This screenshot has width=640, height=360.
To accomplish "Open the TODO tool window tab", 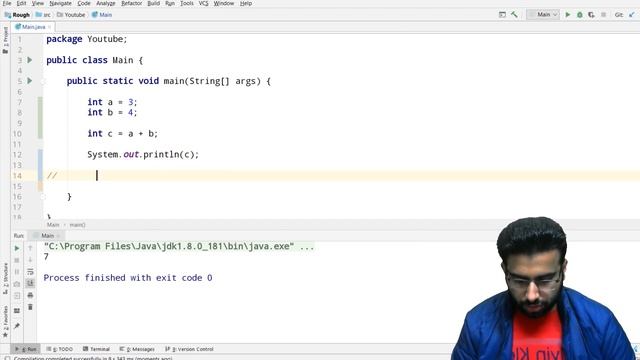I will tap(60, 349).
